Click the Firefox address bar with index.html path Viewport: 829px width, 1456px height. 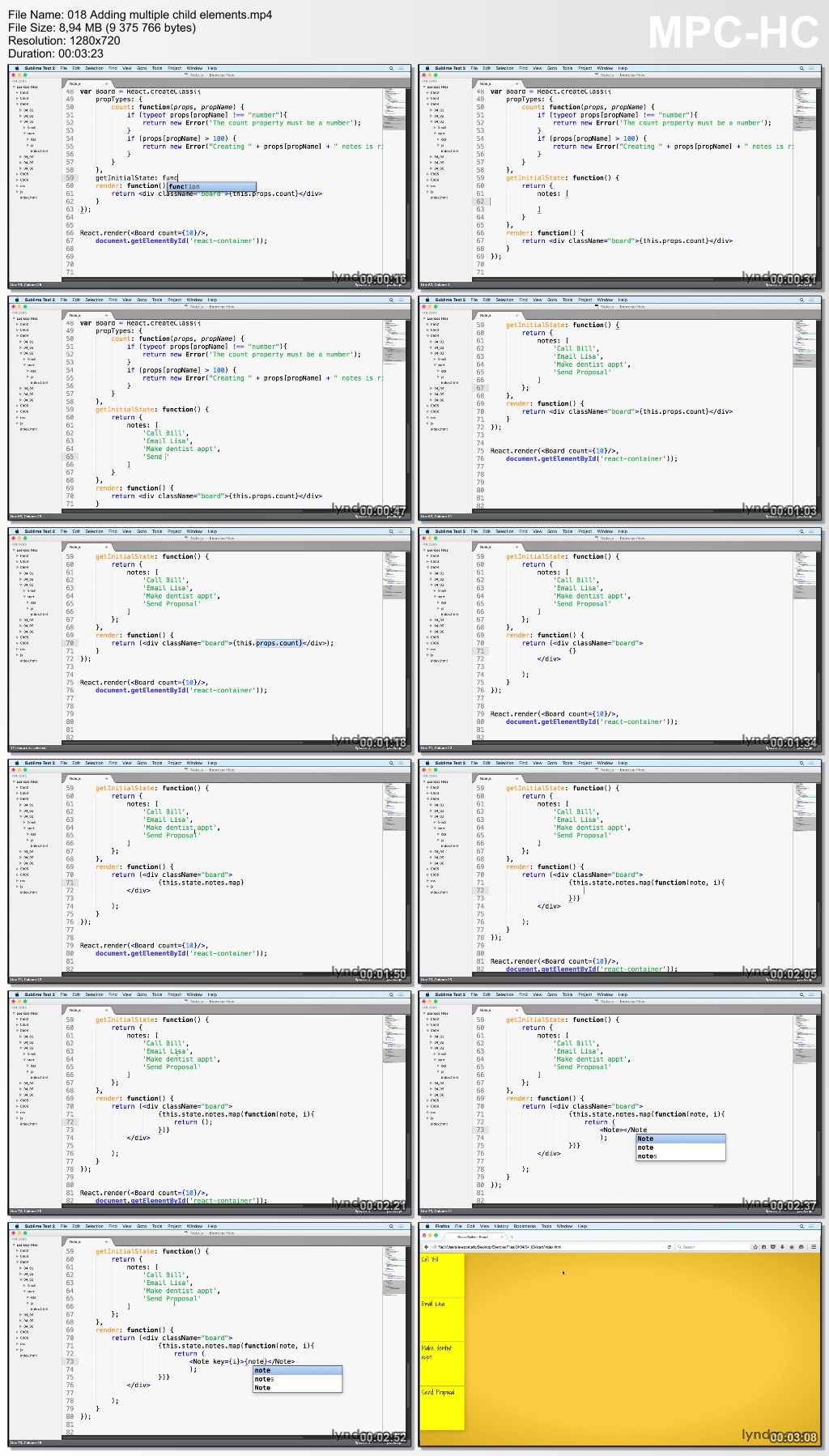click(x=552, y=1247)
